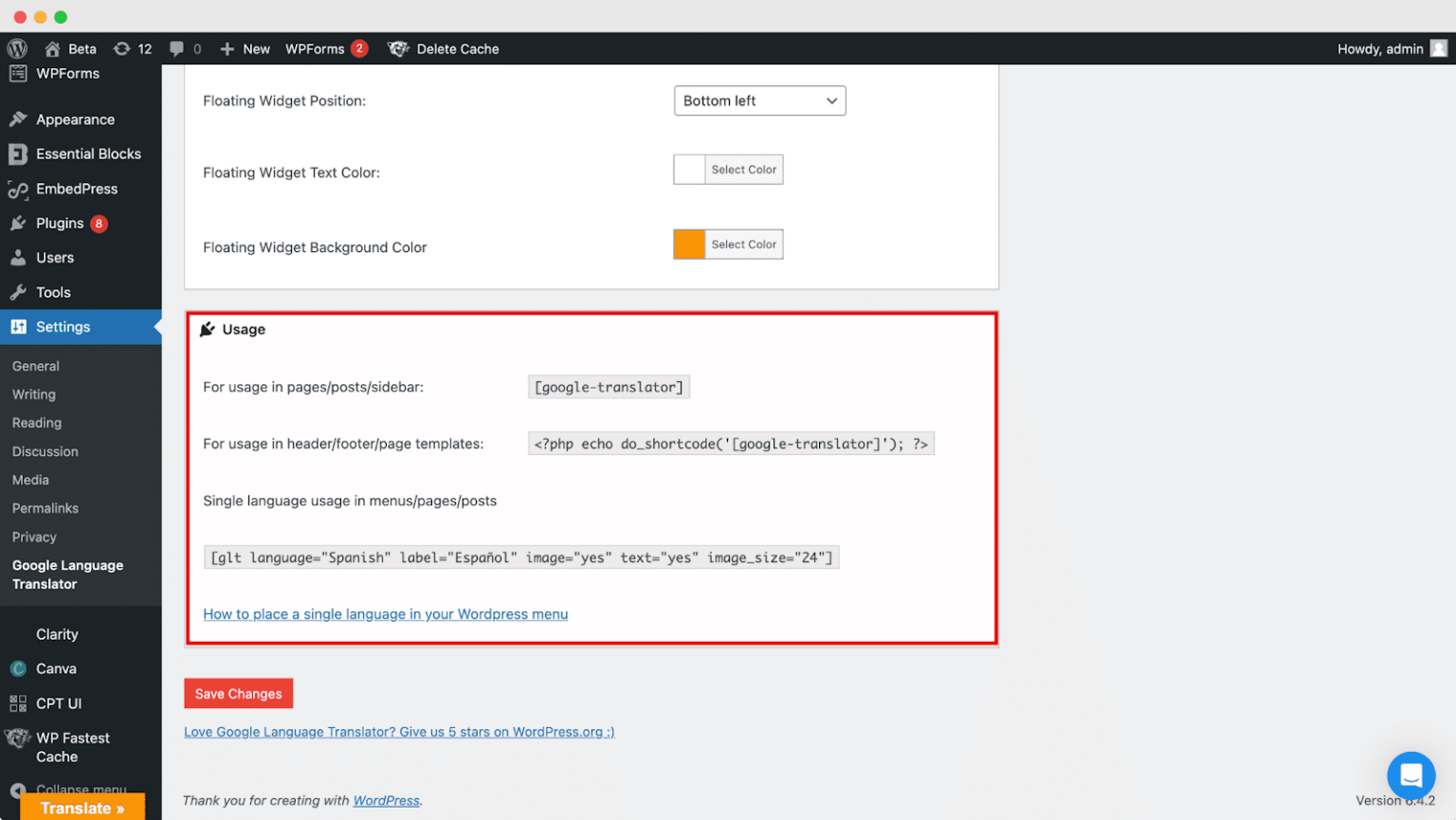Screen dimensions: 1456x820
Task: Open the Floating Widget Position dropdown
Action: [x=758, y=100]
